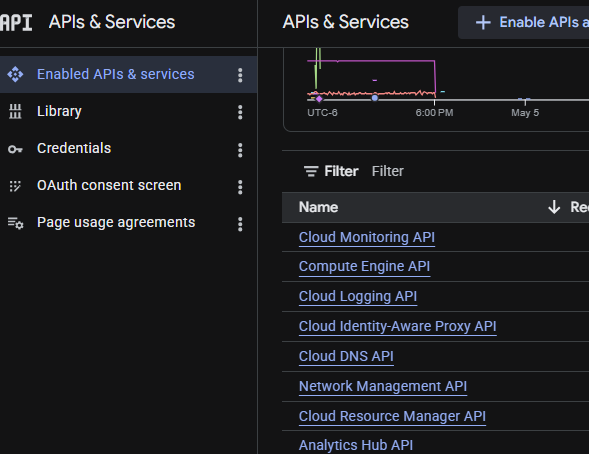Click the bold Filter label

[341, 171]
